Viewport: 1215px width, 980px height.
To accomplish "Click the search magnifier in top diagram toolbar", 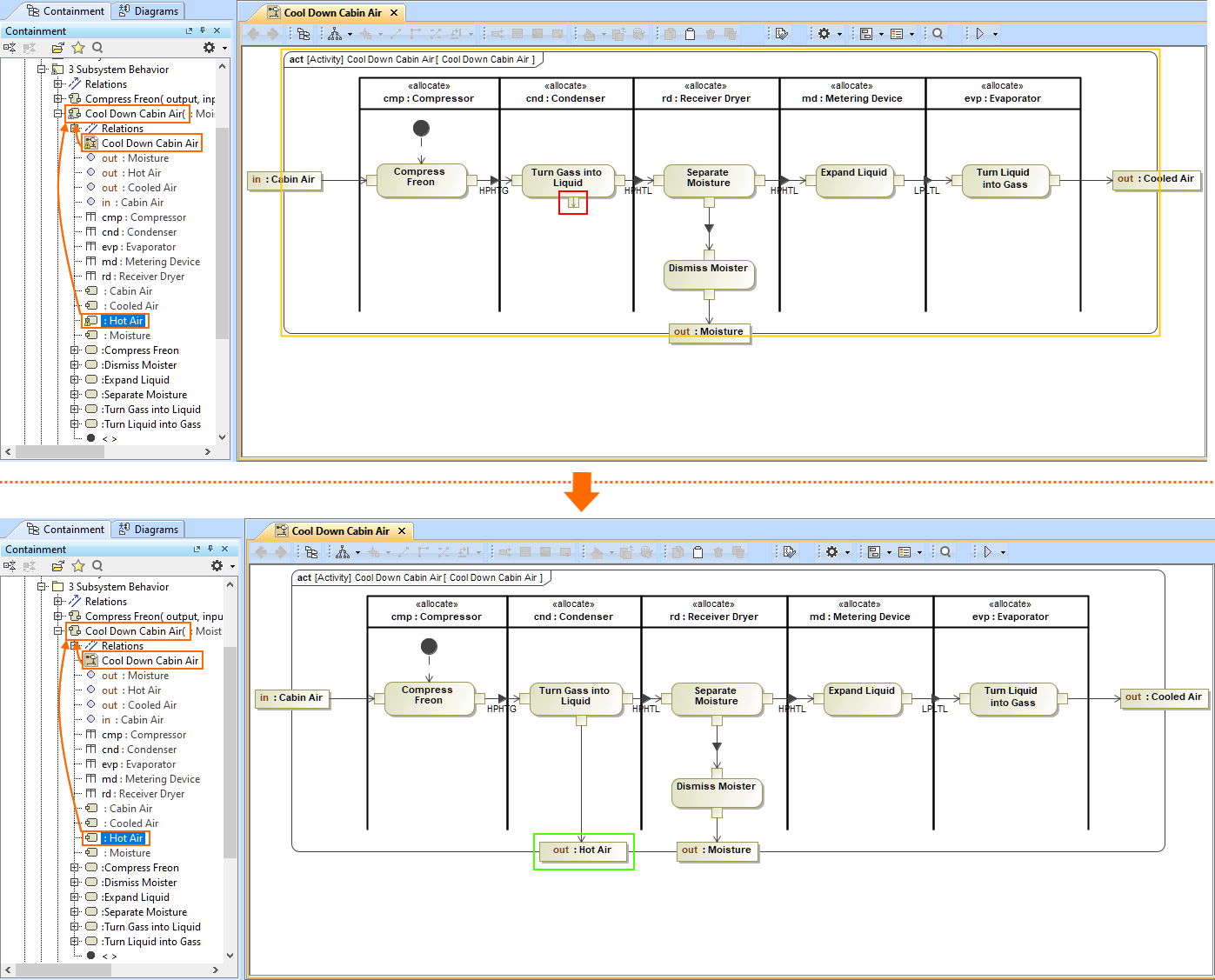I will (938, 34).
